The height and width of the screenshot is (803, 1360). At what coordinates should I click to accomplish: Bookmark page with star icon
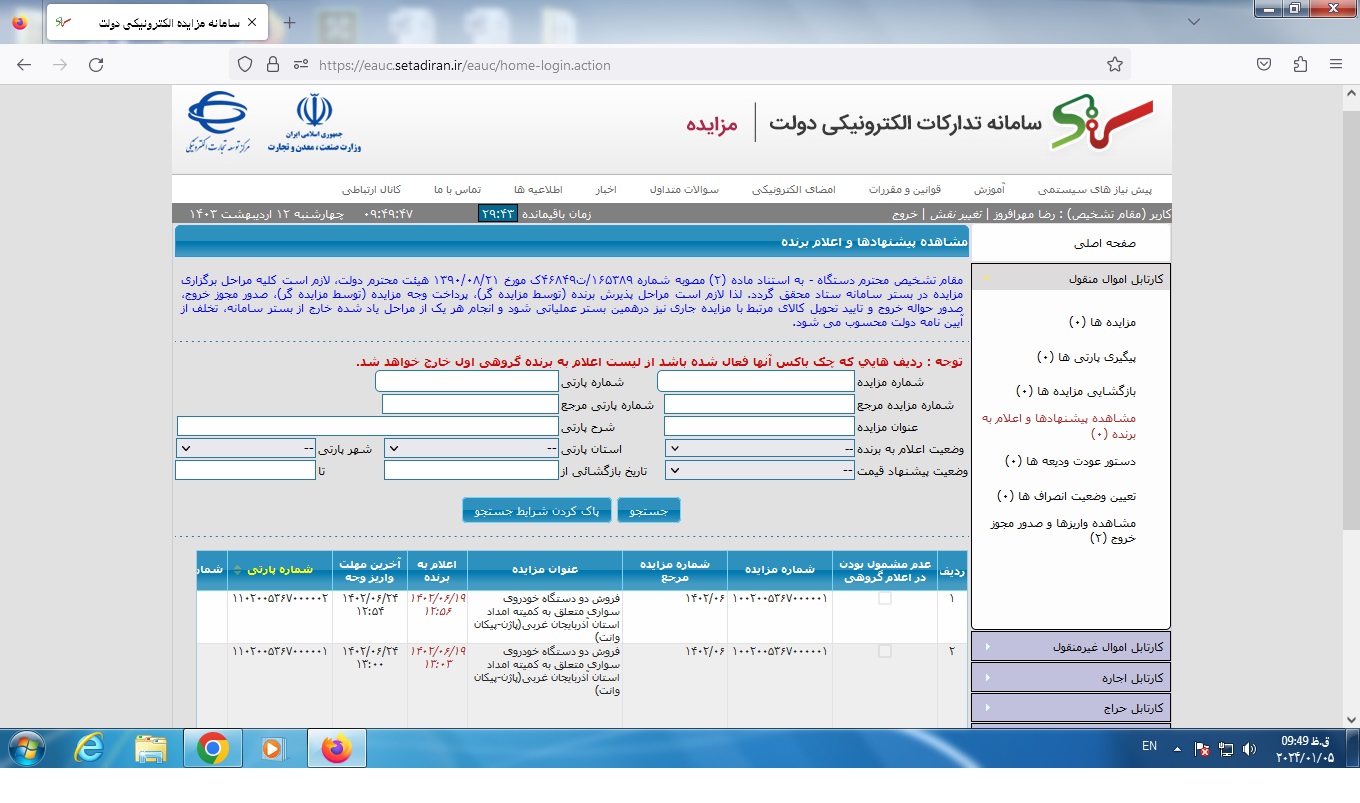click(1115, 65)
